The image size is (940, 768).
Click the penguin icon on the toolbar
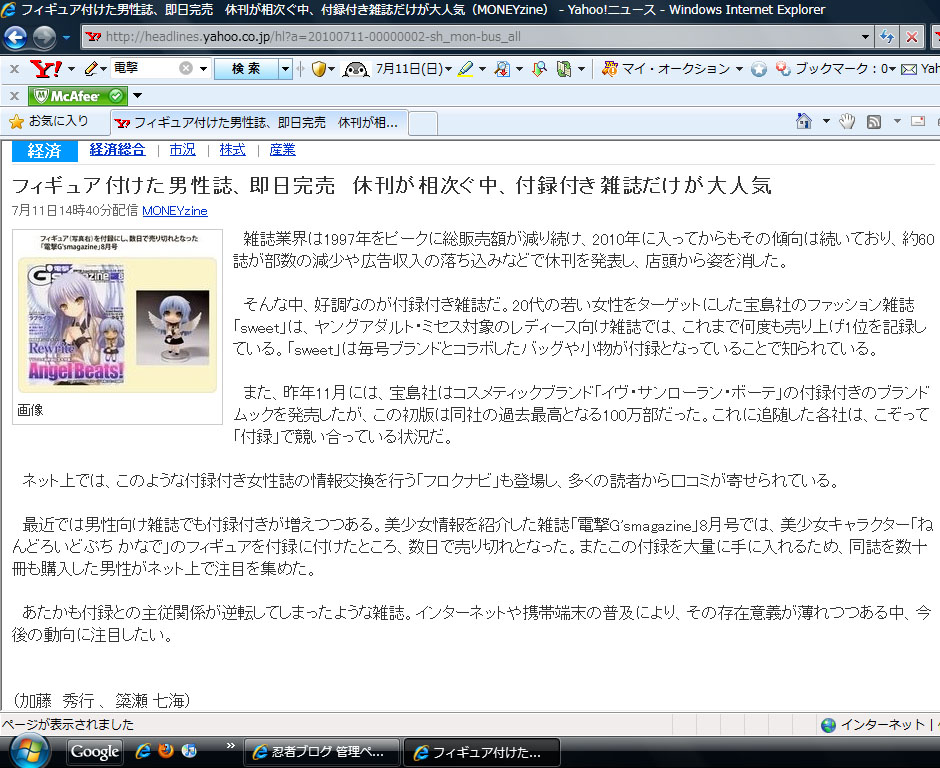tap(355, 70)
